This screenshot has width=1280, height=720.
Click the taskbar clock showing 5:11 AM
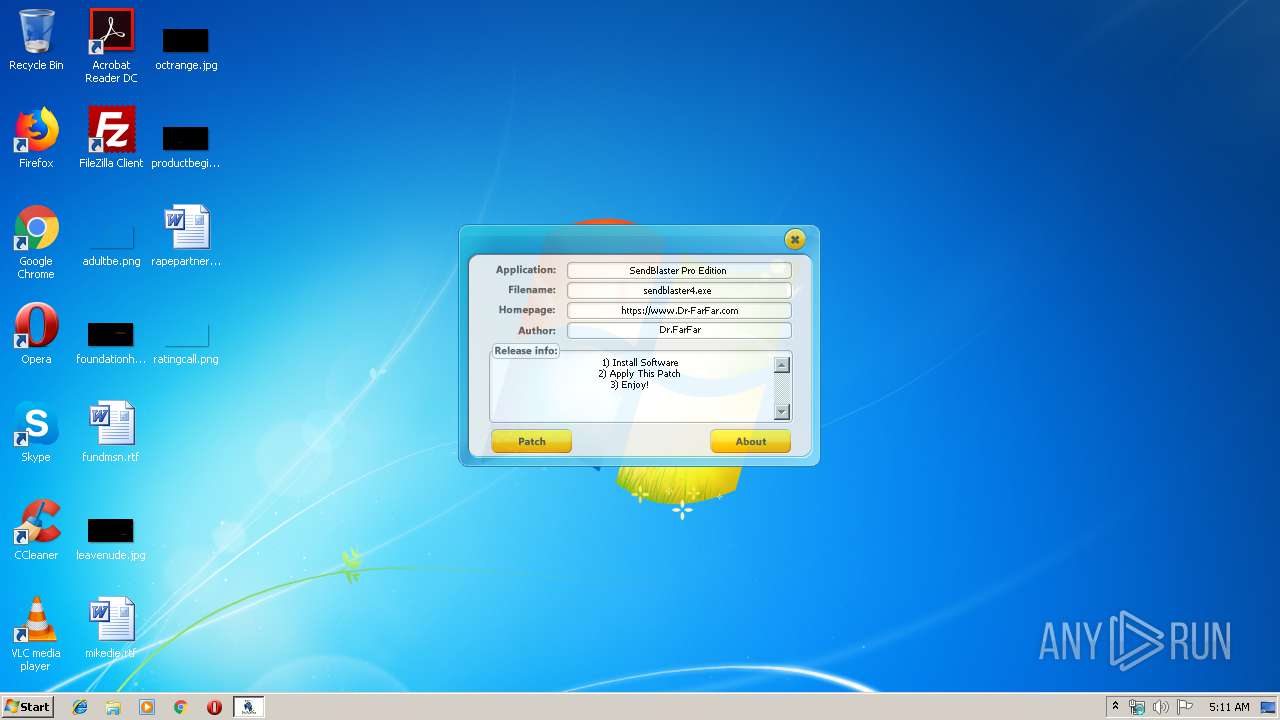point(1229,707)
